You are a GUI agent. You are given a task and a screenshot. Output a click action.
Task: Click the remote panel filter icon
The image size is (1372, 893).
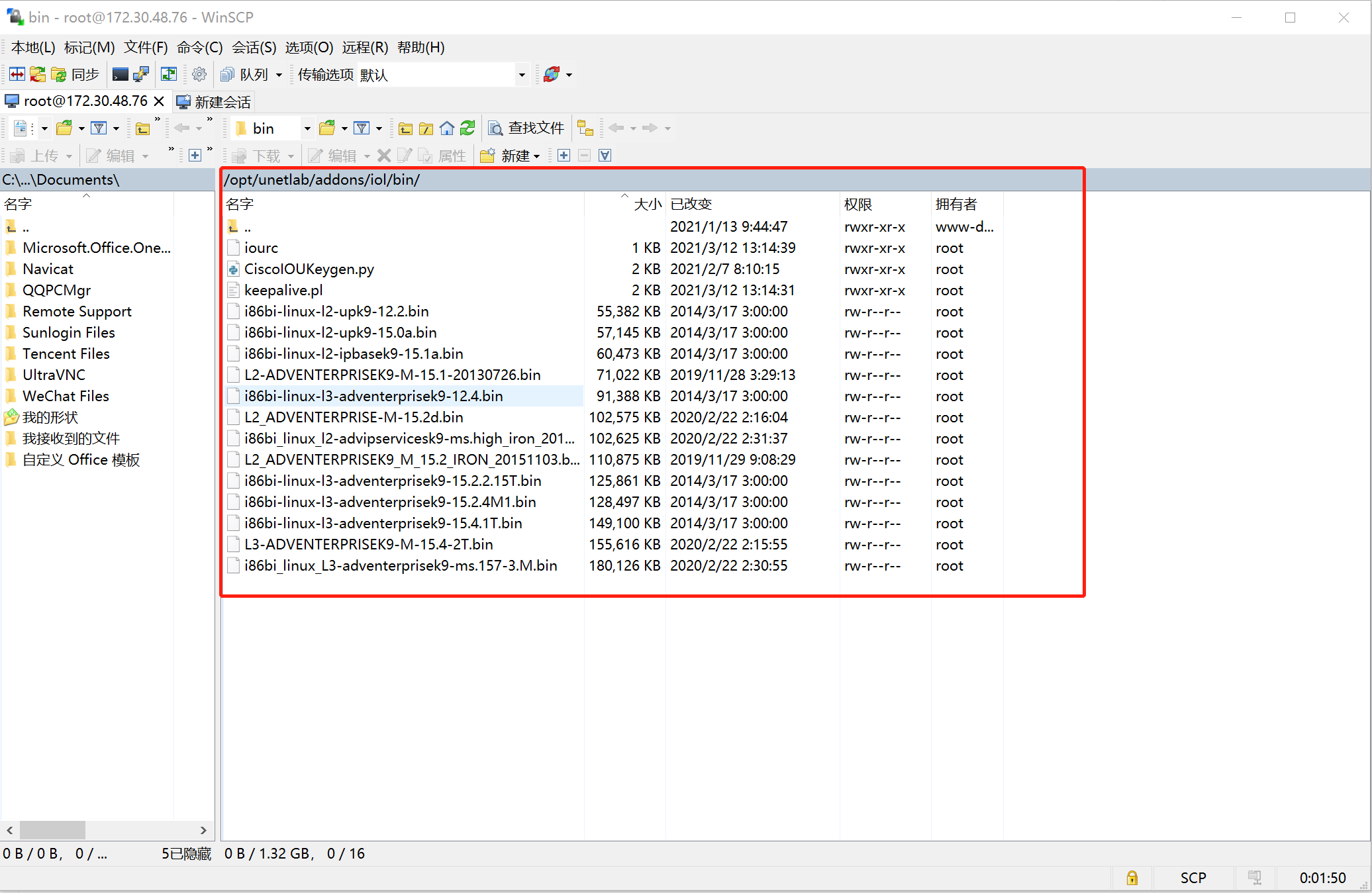(362, 128)
